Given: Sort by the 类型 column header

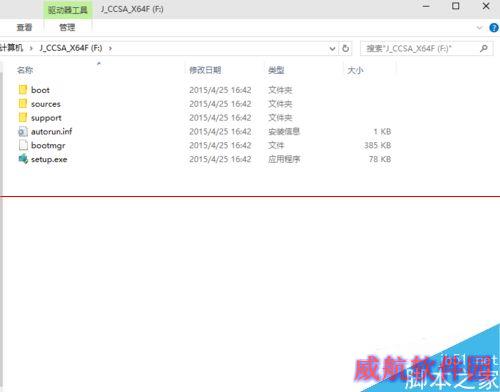Looking at the screenshot, I should tap(276, 70).
